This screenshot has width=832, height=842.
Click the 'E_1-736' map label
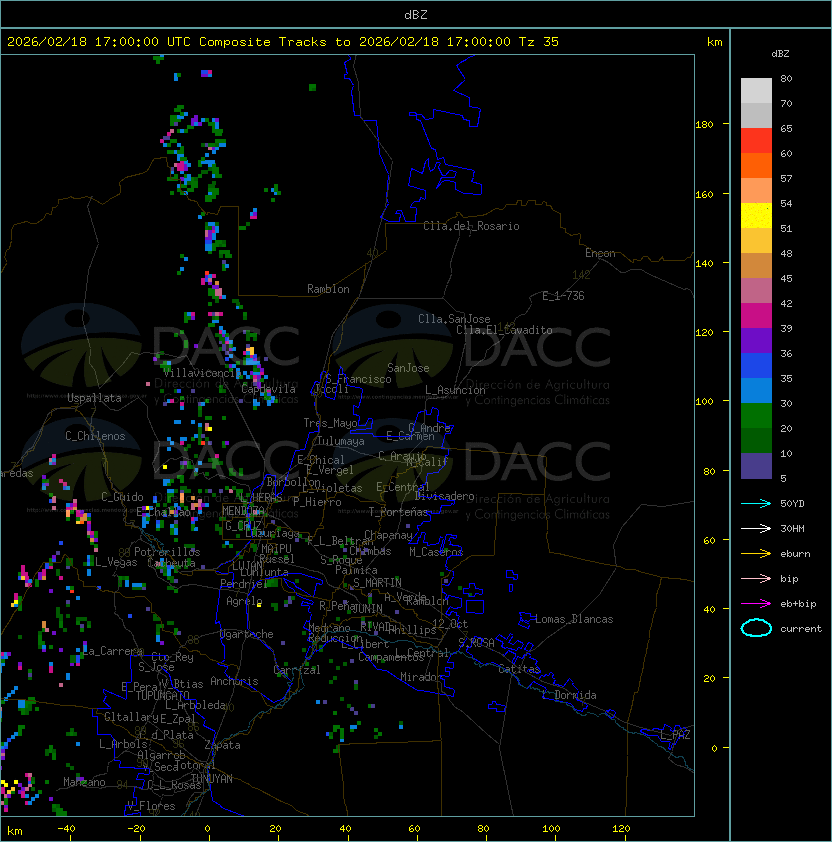[x=563, y=296]
